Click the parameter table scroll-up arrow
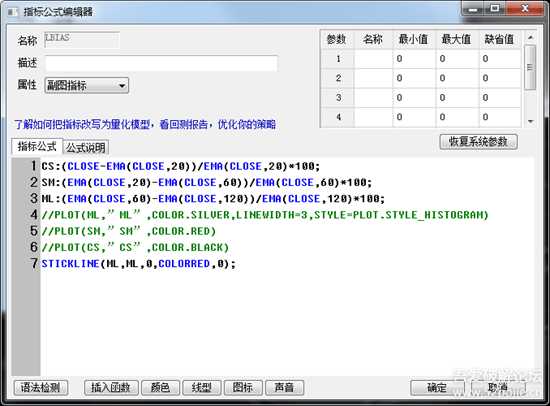Screen dimensions: 550x406 tap(530, 37)
